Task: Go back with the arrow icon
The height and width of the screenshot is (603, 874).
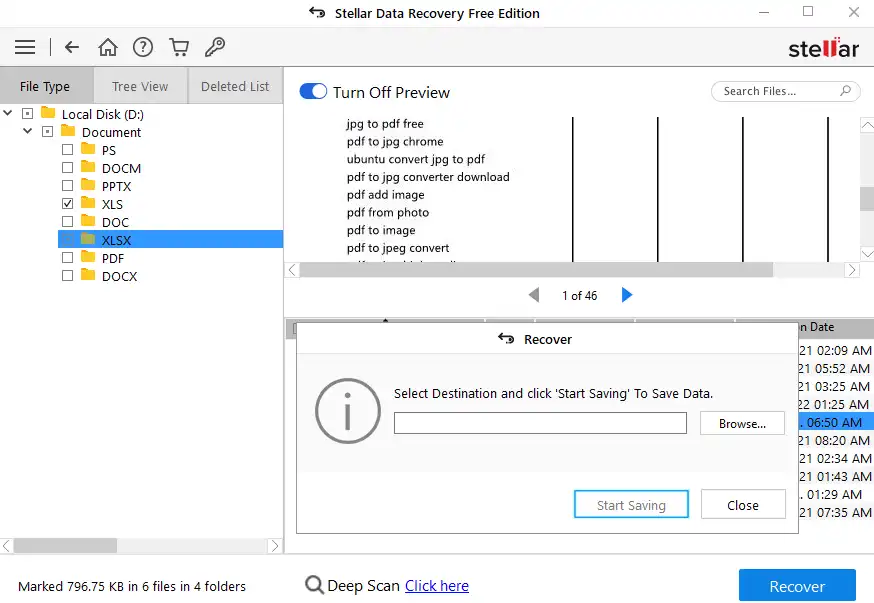Action: coord(72,47)
